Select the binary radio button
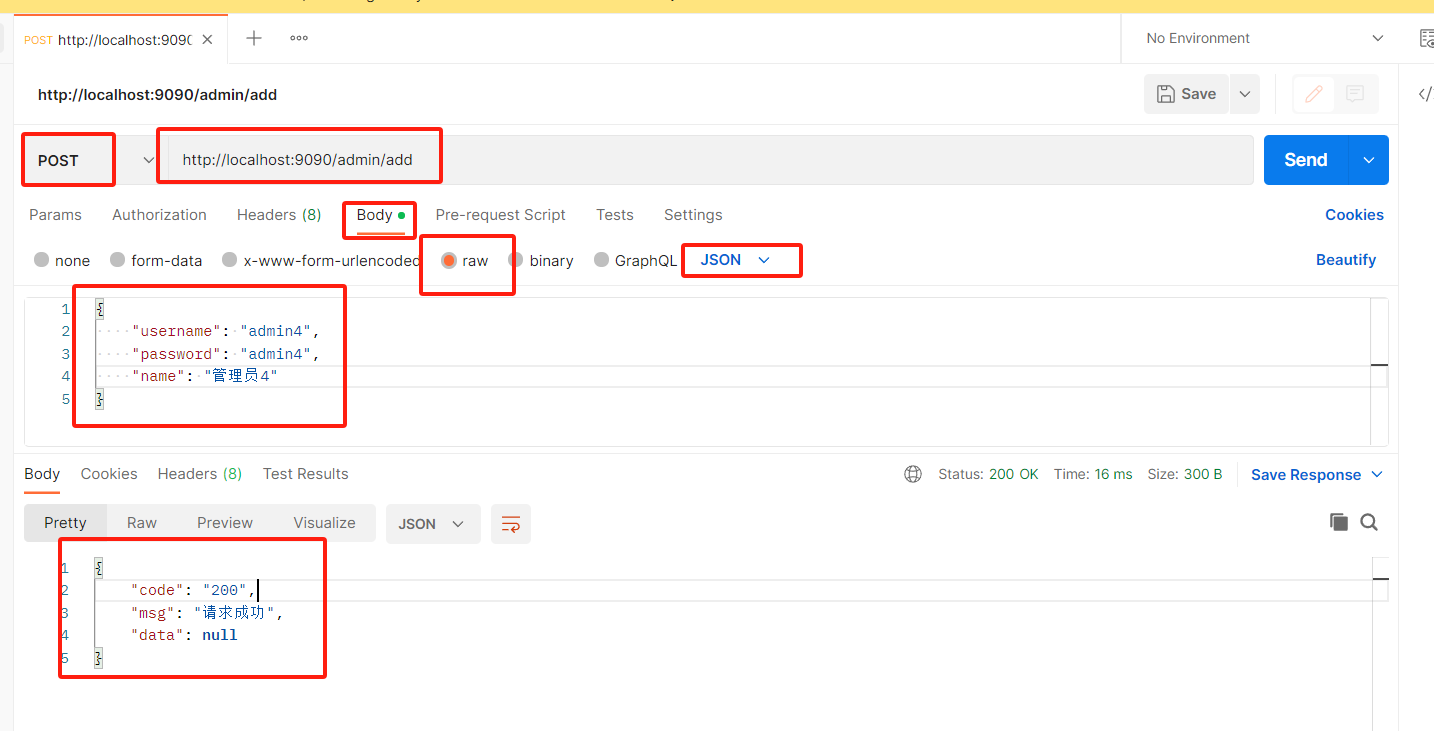 tap(516, 260)
